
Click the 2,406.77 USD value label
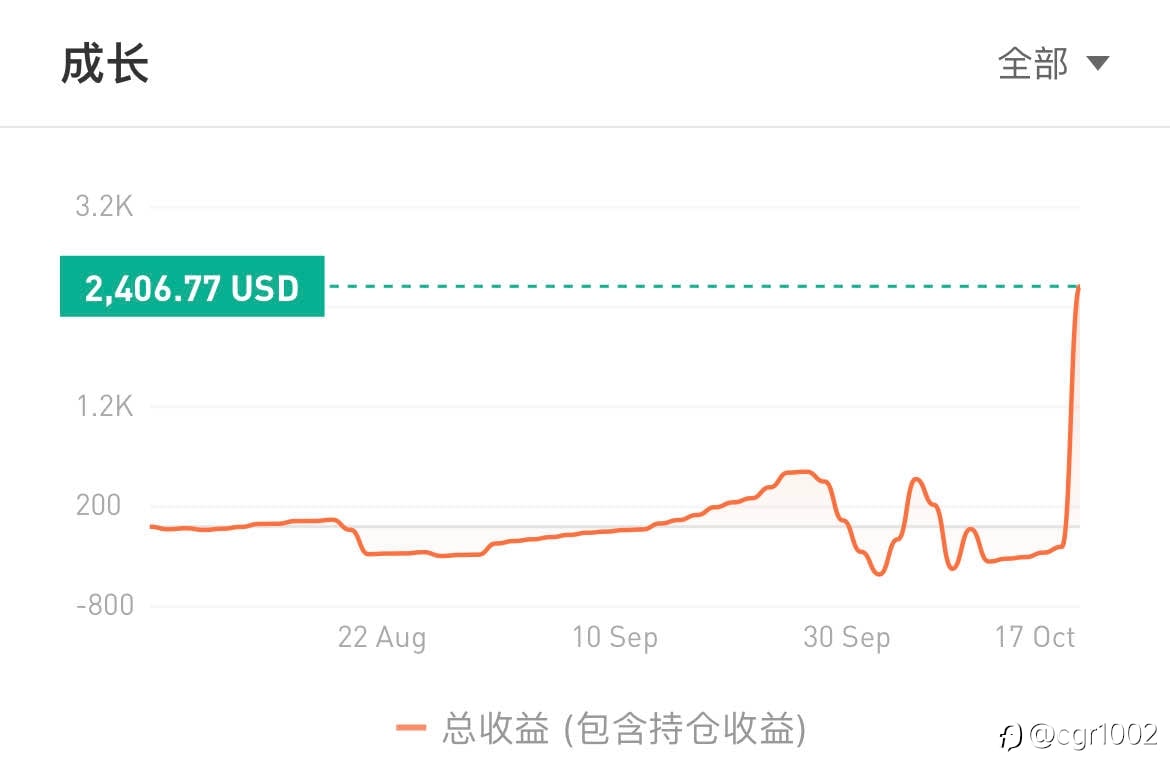pos(192,288)
